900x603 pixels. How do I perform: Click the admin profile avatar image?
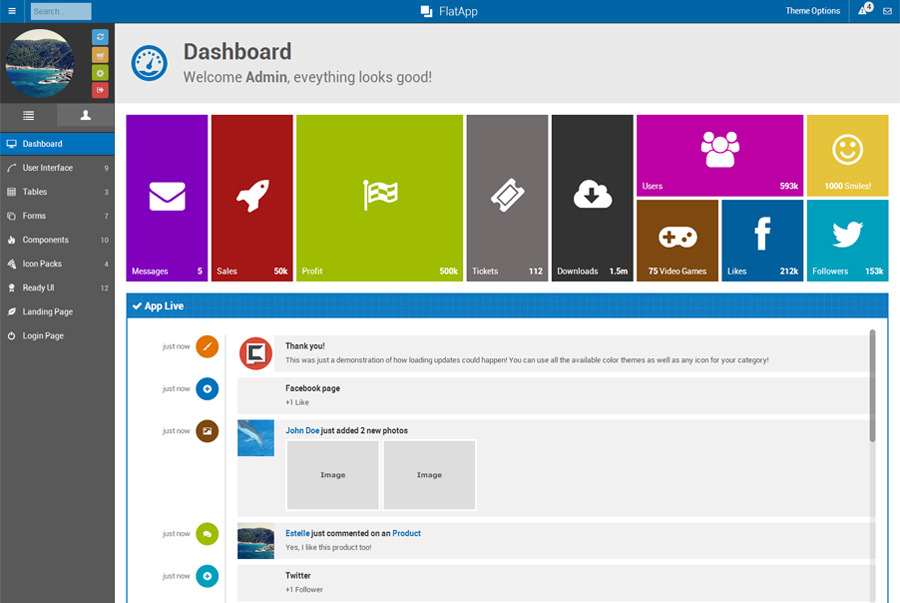coord(40,63)
